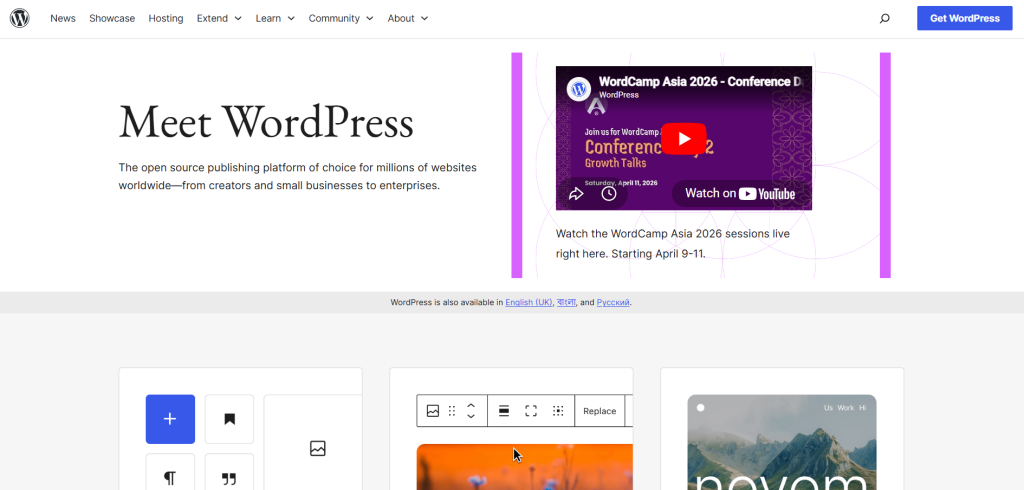The image size is (1024, 490).
Task: Click the large image placeholder tile
Action: (x=313, y=442)
